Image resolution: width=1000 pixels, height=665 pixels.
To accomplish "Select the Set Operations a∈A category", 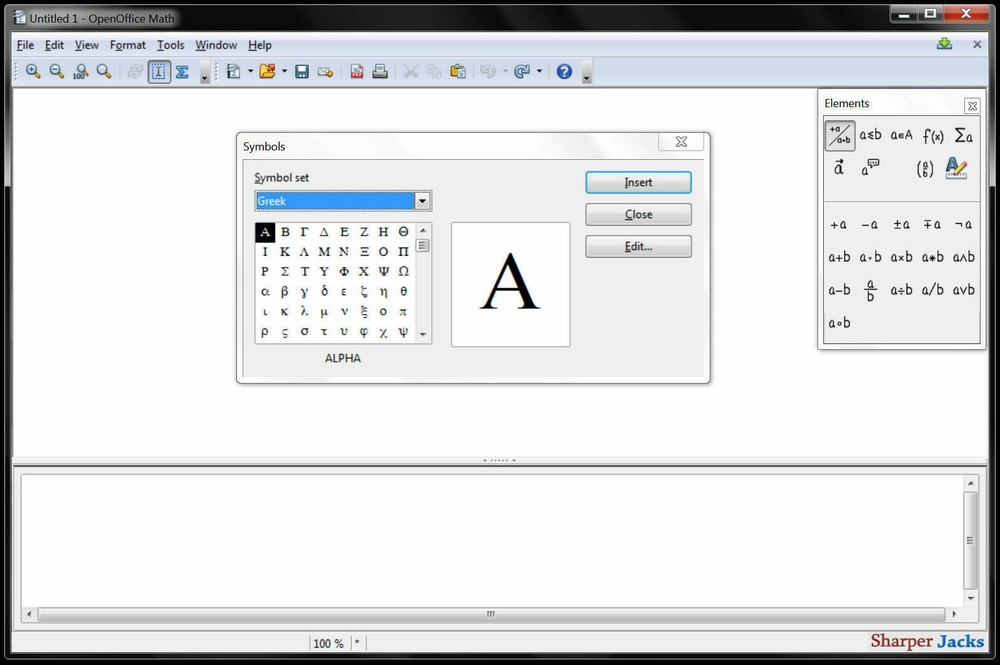I will point(900,135).
